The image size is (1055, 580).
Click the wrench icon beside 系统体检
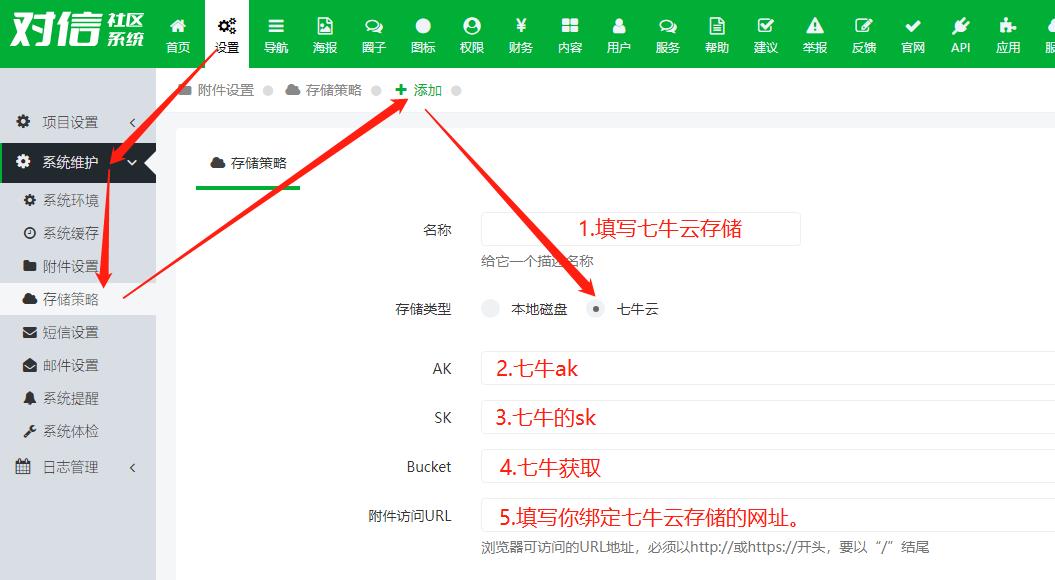(x=30, y=431)
